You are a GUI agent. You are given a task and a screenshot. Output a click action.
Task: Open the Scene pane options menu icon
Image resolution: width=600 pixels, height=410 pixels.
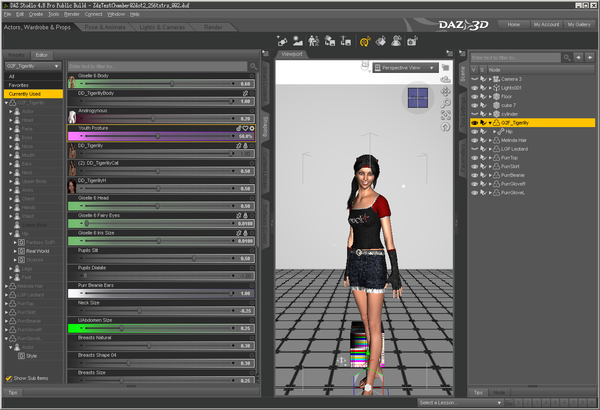point(463,54)
